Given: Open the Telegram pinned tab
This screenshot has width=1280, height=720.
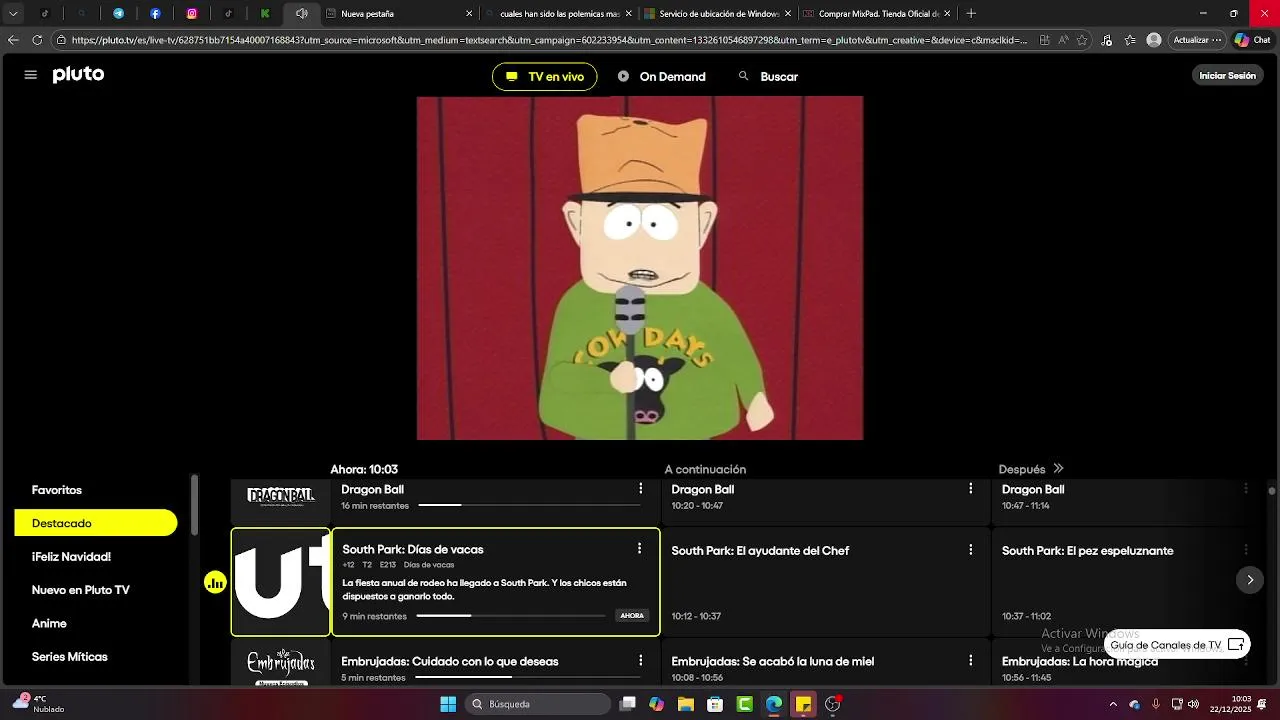Looking at the screenshot, I should [118, 14].
